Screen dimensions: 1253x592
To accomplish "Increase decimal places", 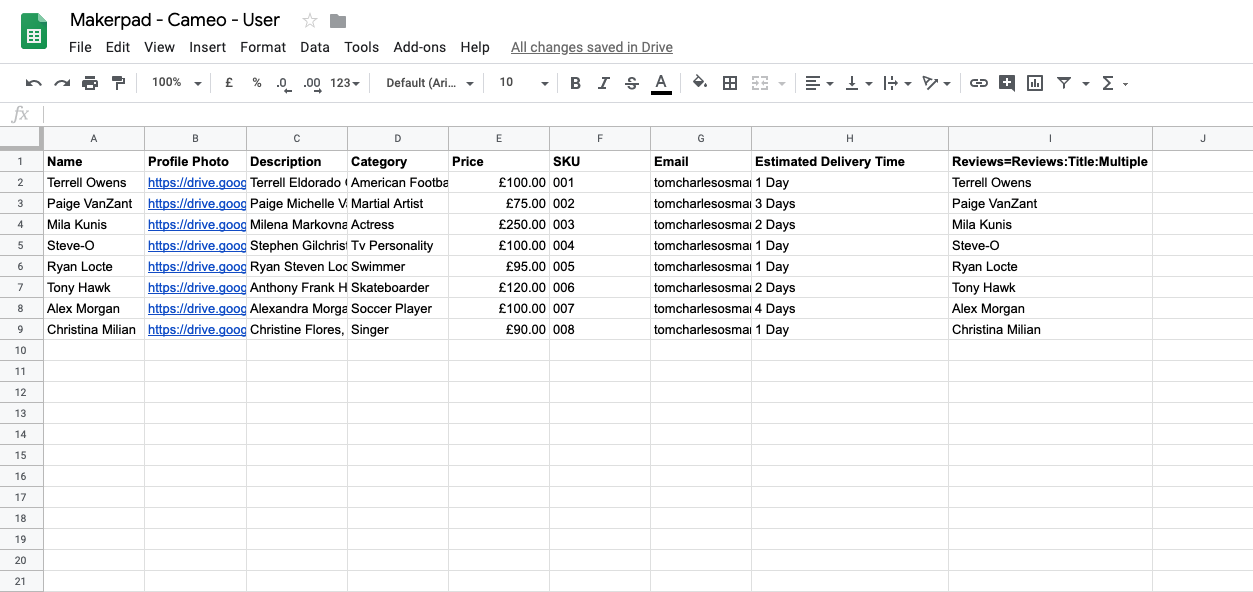I will [x=312, y=83].
